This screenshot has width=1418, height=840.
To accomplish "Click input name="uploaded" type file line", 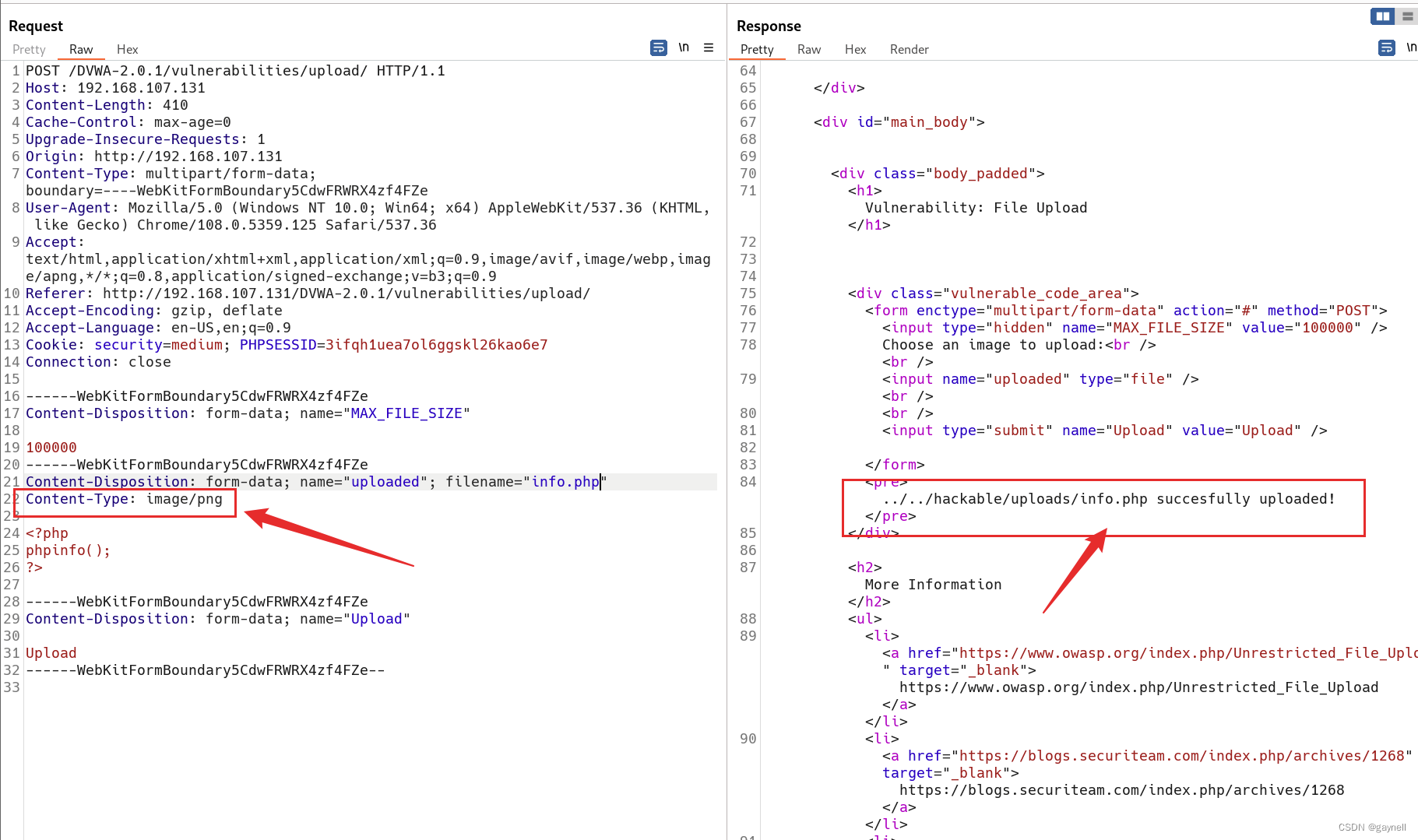I will click(x=1040, y=379).
